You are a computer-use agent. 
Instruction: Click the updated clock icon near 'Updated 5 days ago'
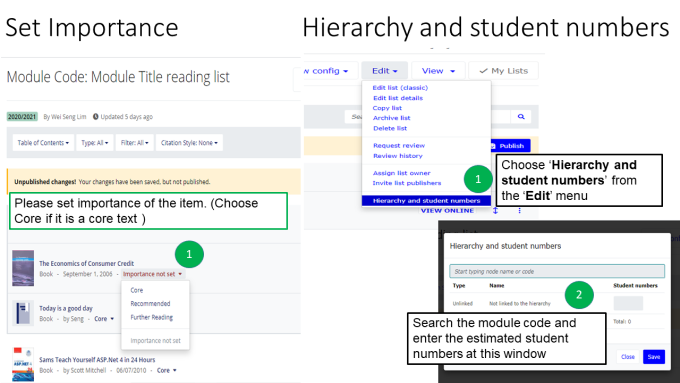96,117
